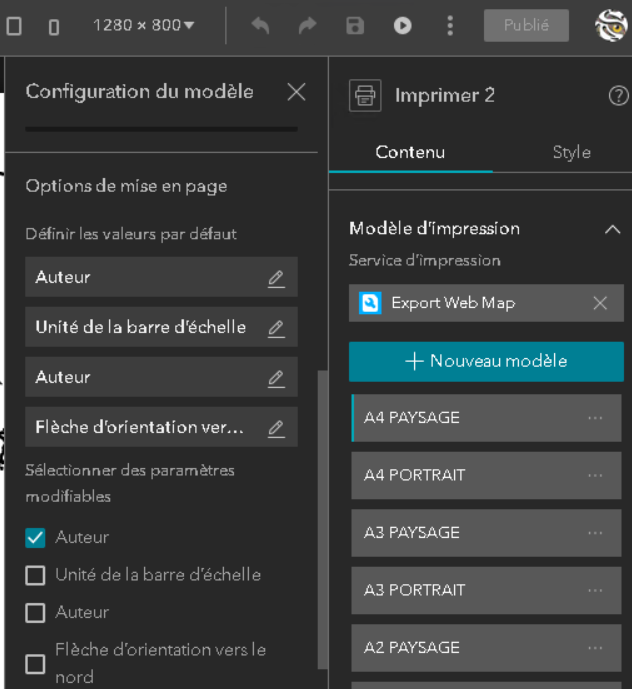Image resolution: width=632 pixels, height=689 pixels.
Task: Remove the Export Web Map print service
Action: pyautogui.click(x=600, y=303)
